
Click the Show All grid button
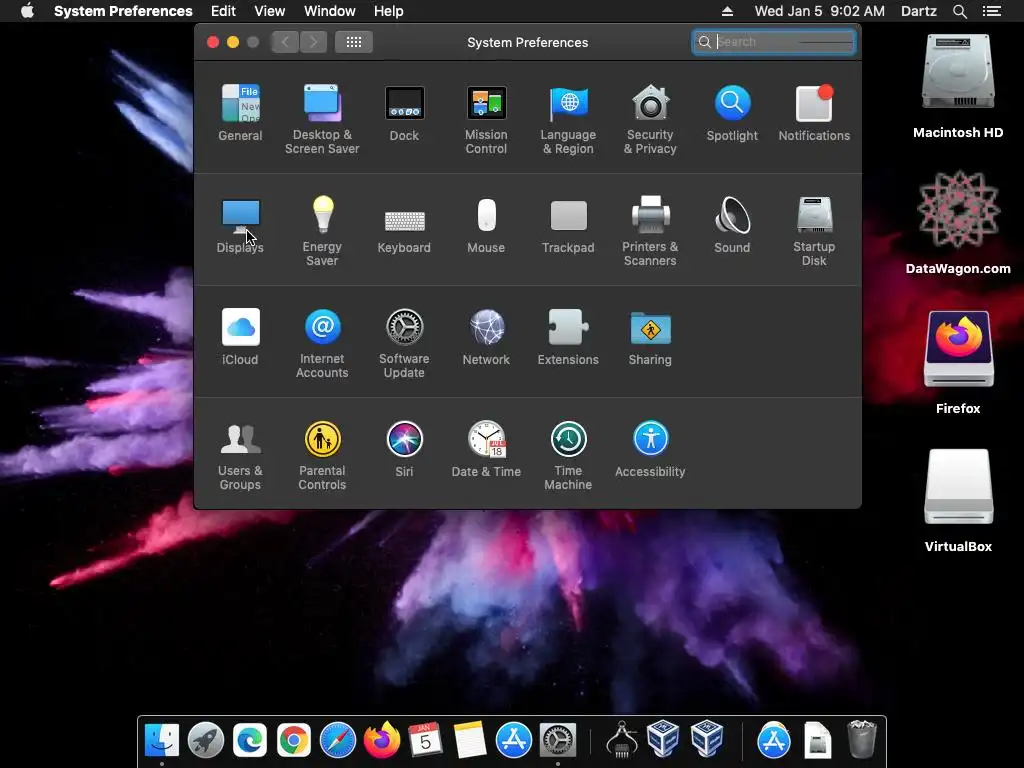click(354, 42)
